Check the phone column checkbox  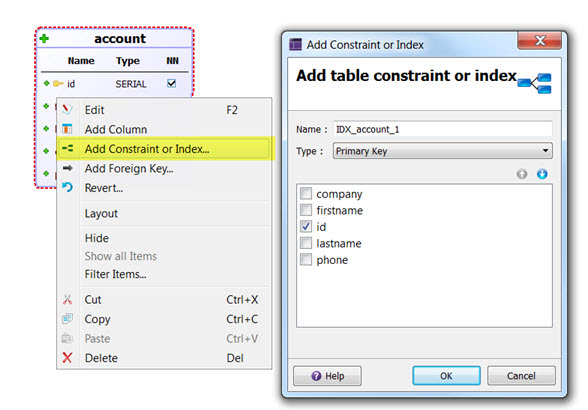tap(306, 260)
